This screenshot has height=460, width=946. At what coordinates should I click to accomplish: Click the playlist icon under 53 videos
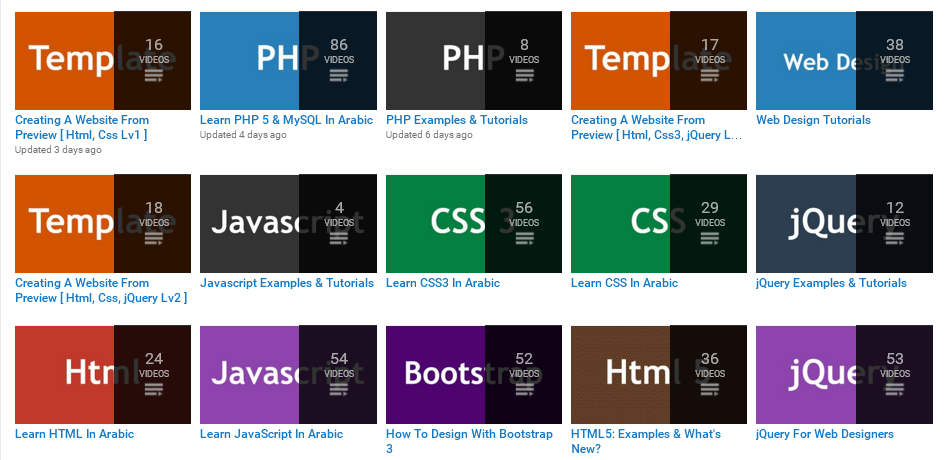(894, 389)
